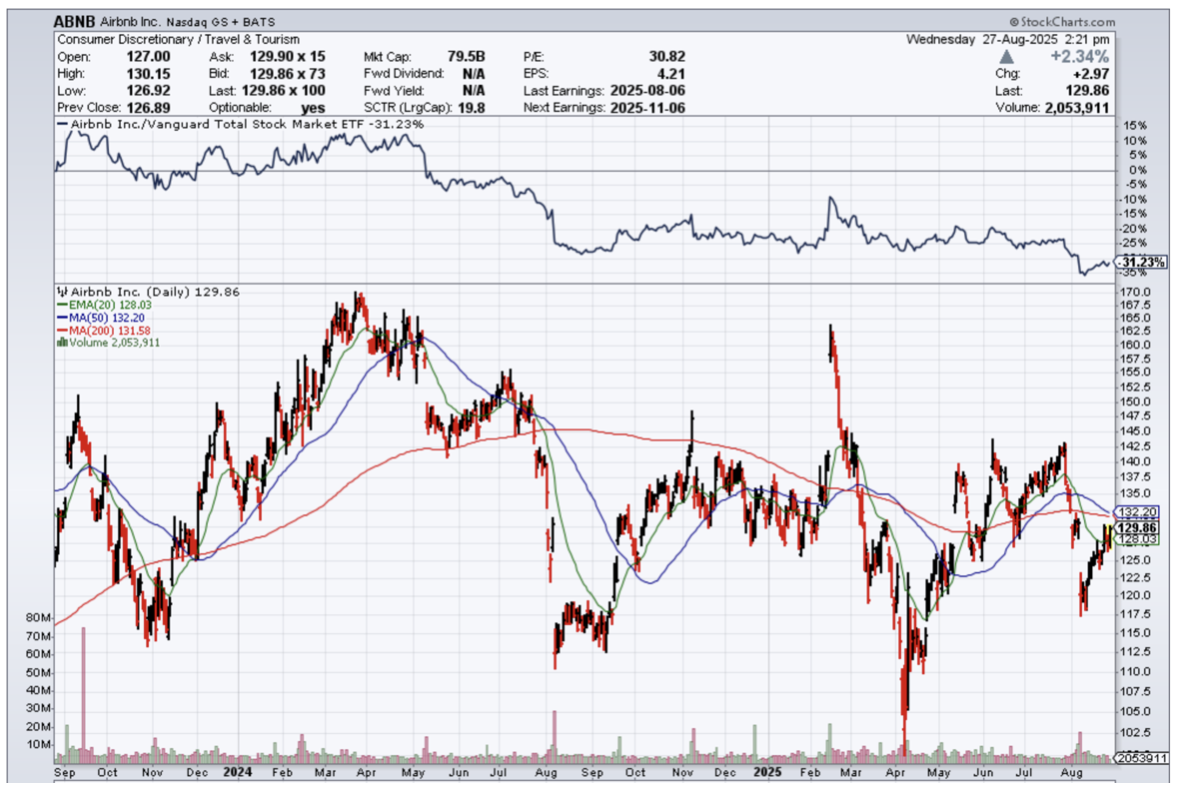The image size is (1178, 788).
Task: Click the Bid quote 129.86 x 73
Action: click(x=288, y=74)
